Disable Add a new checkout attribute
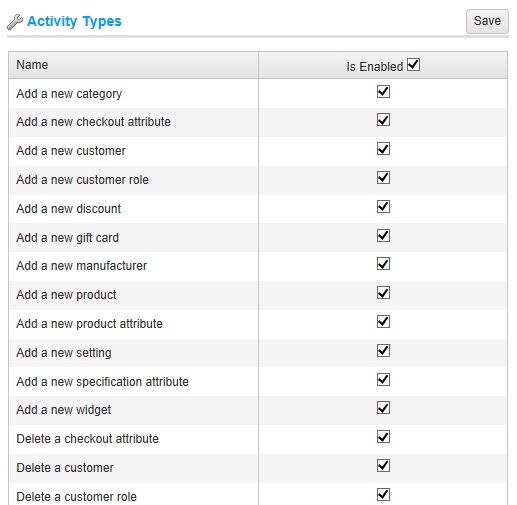Viewport: 517px width, 505px height. 383,120
